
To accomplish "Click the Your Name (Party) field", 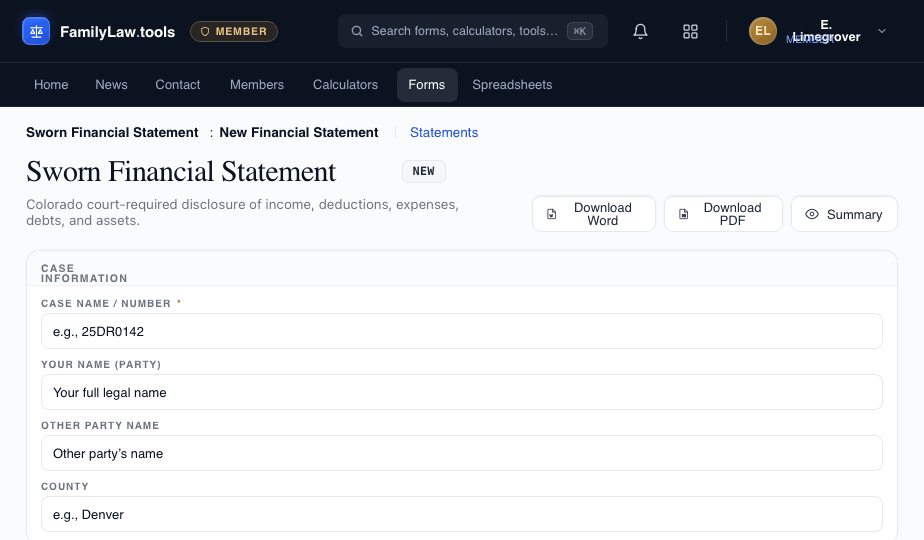I will [461, 393].
